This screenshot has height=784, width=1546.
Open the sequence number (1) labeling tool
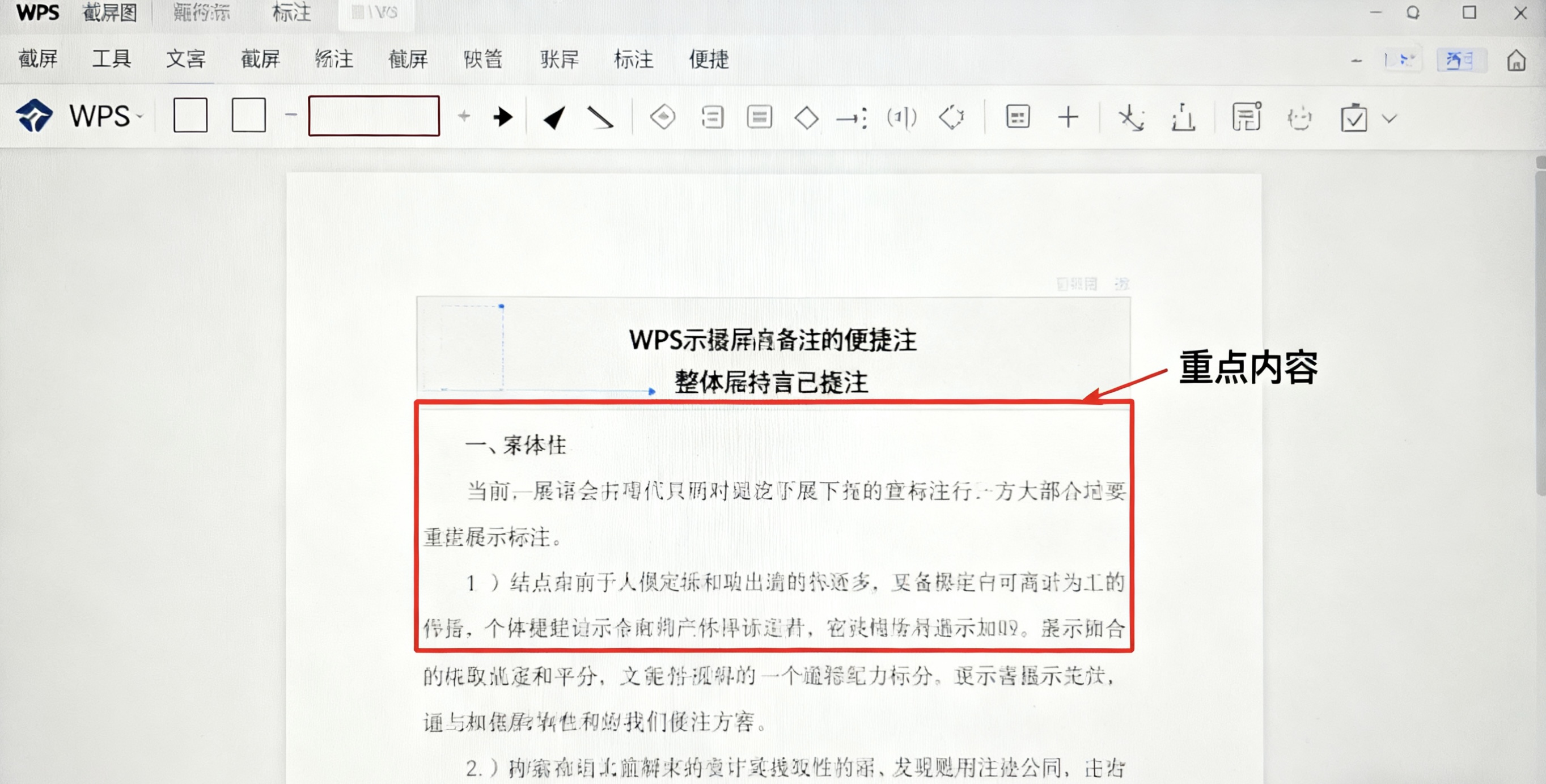click(x=902, y=118)
